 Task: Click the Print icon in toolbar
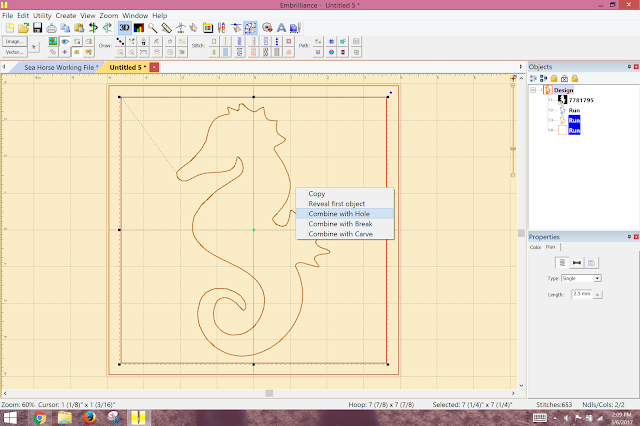click(51, 27)
